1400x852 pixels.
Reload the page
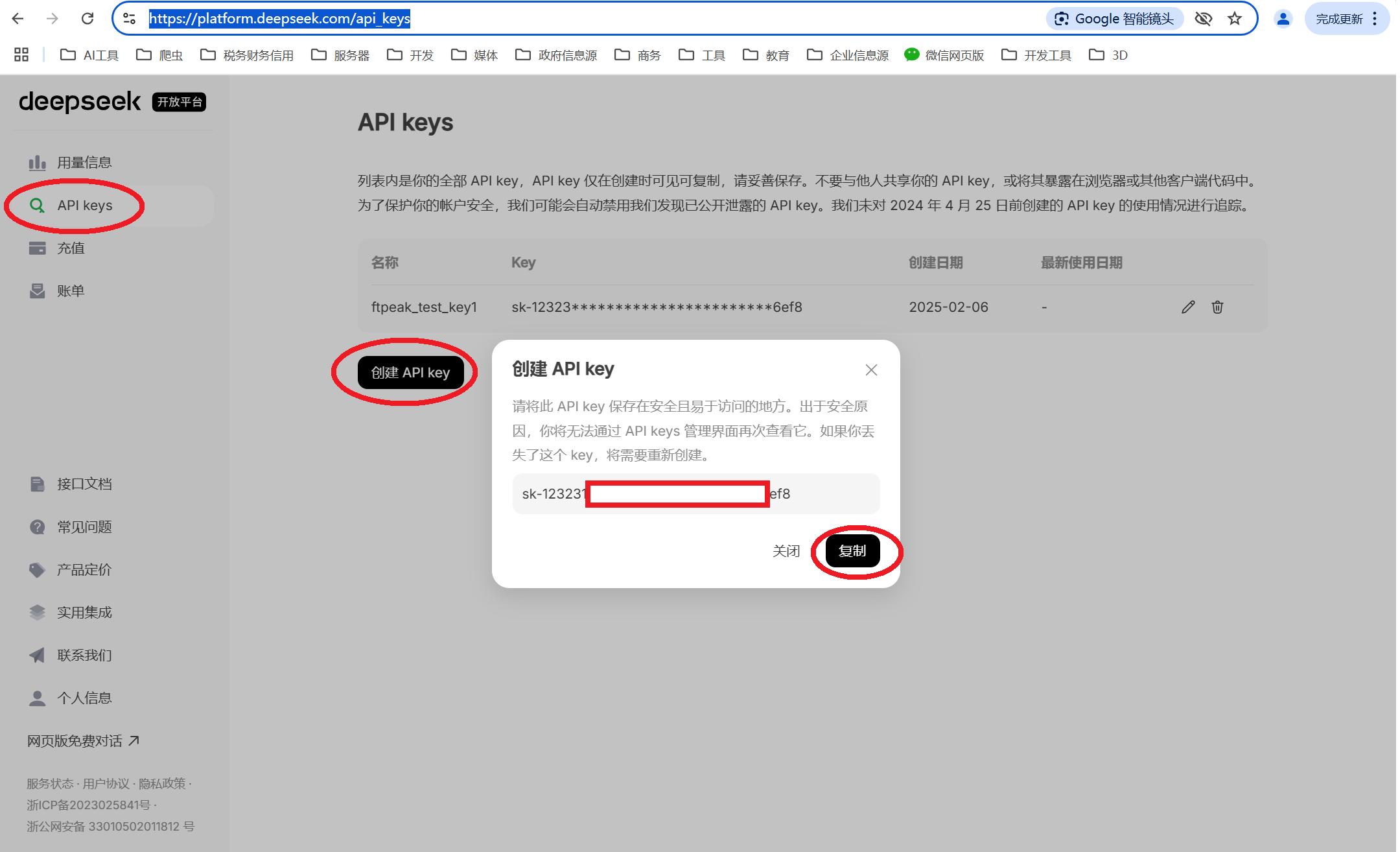pos(87,19)
